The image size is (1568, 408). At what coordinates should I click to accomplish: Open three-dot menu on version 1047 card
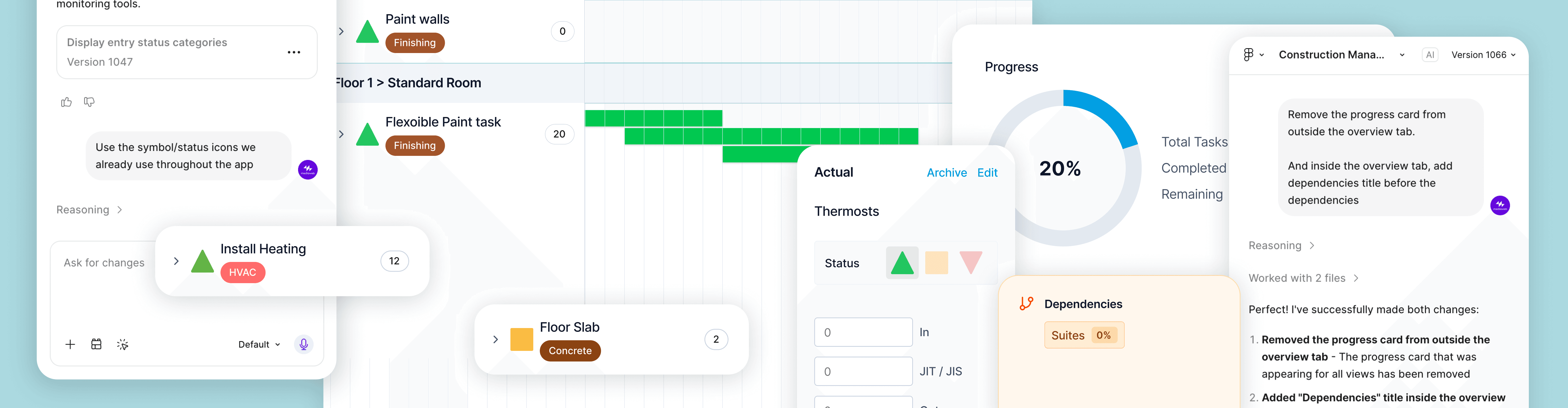[x=294, y=52]
